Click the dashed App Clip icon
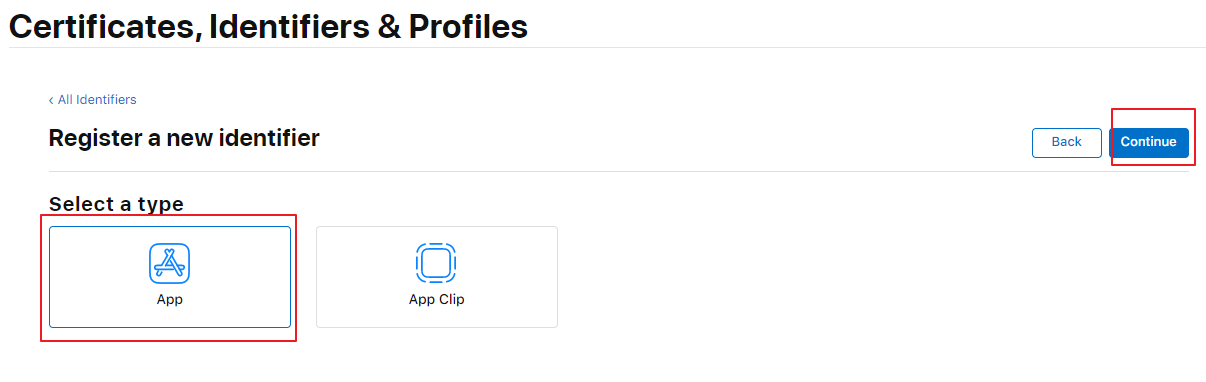Screen dimensions: 1206x382 [436, 263]
